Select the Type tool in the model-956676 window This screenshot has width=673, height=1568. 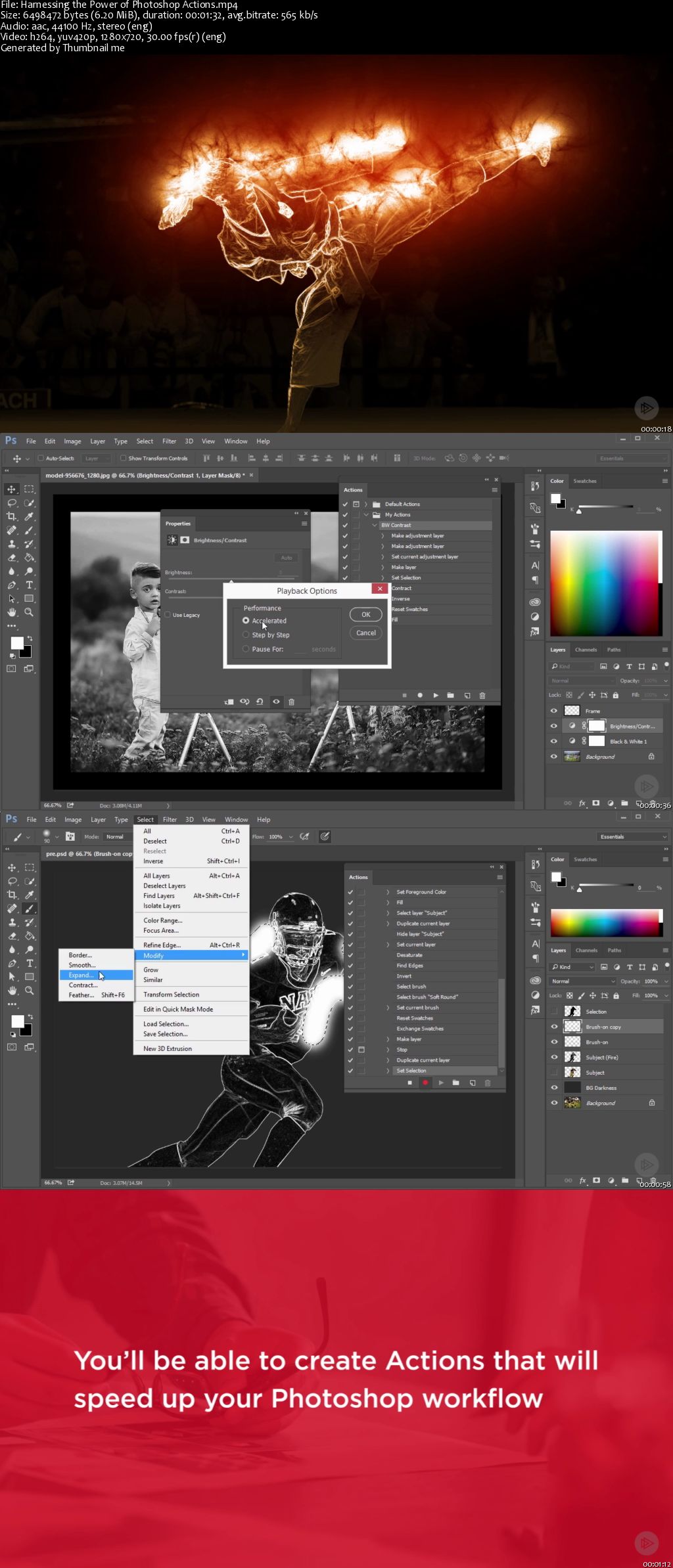click(x=29, y=585)
